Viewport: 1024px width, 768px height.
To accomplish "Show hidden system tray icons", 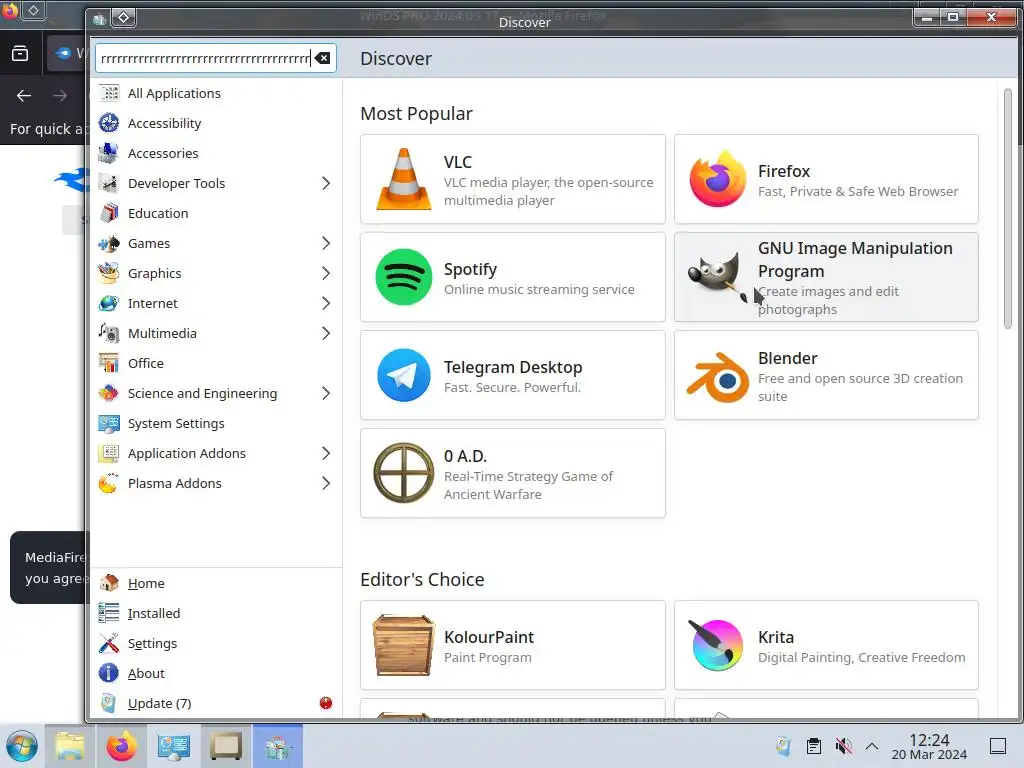I will pyautogui.click(x=872, y=746).
